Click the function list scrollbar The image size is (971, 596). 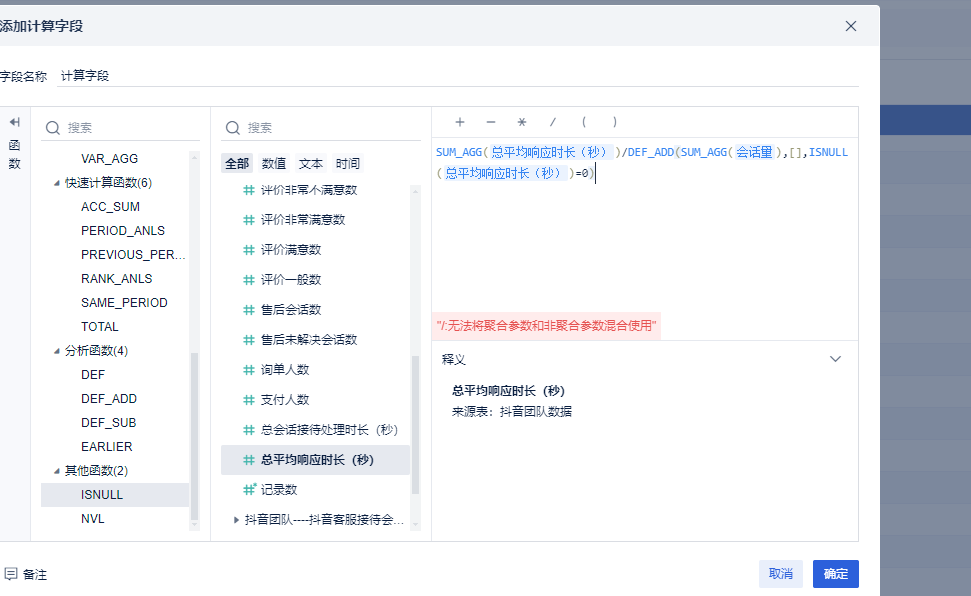(194, 436)
